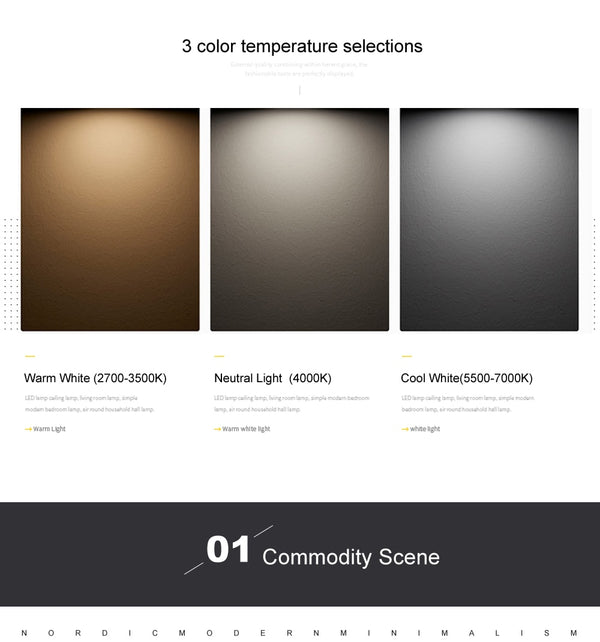The image size is (600, 642).
Task: Click the "3 color temperature selections" title
Action: click(302, 46)
